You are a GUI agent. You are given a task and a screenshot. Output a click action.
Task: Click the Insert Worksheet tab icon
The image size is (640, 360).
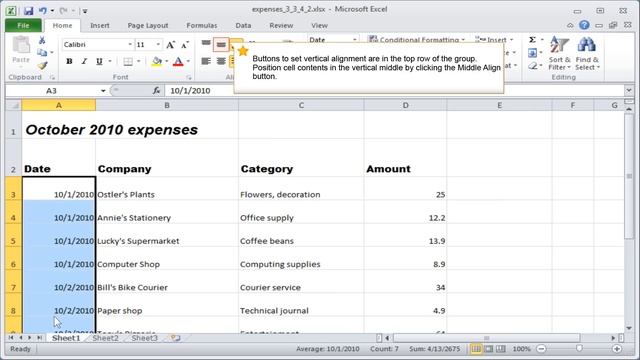click(176, 338)
